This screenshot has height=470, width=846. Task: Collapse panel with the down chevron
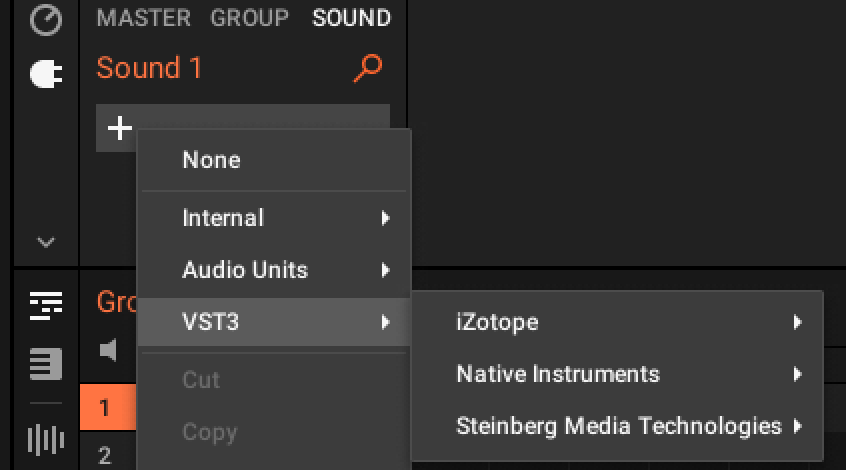(46, 242)
